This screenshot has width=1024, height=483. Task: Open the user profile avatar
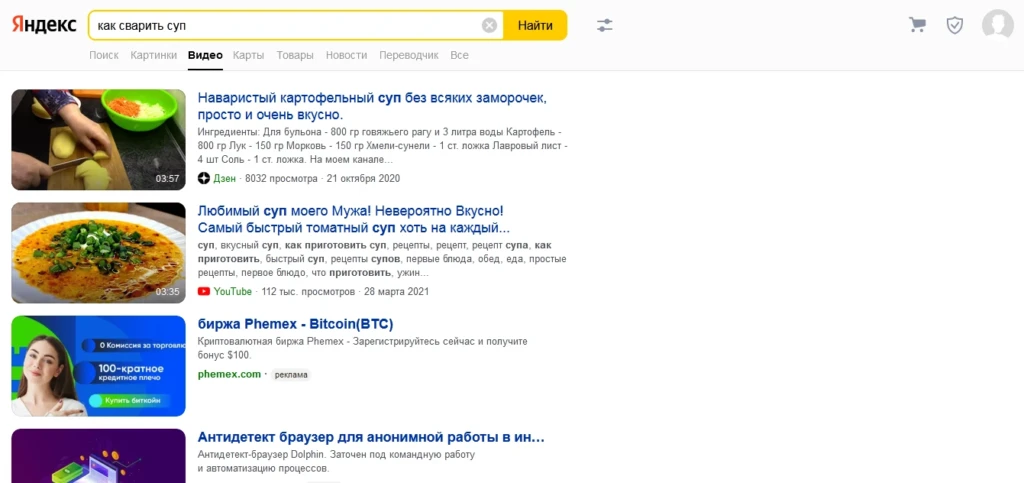tap(997, 25)
